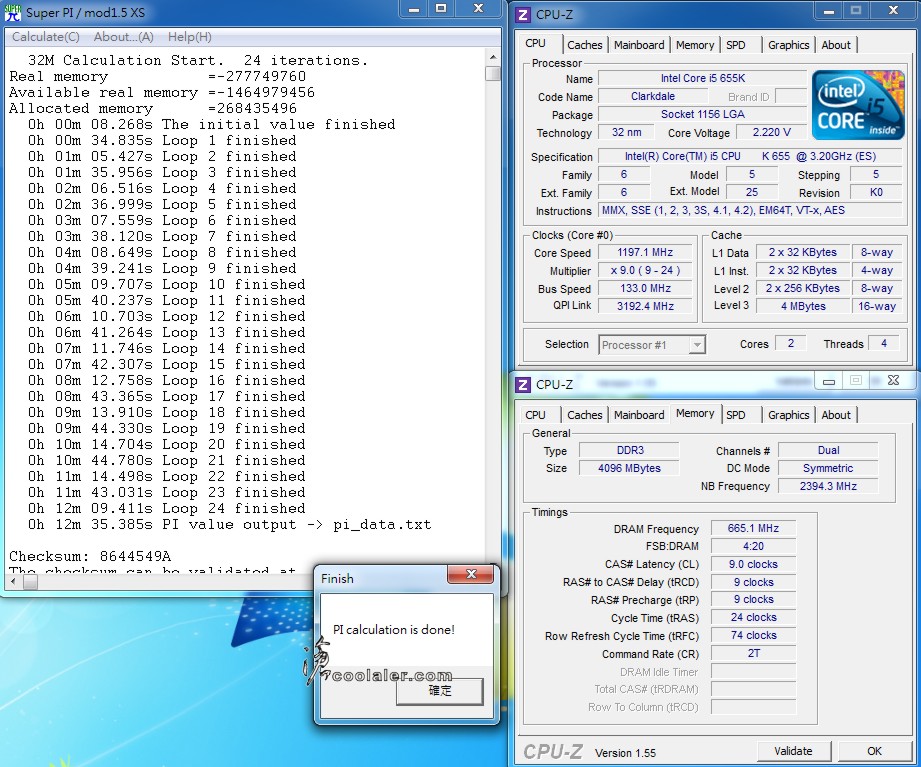Click the left arrow of Super PI's horizontal scrollbar
This screenshot has width=921, height=767.
tap(14, 581)
